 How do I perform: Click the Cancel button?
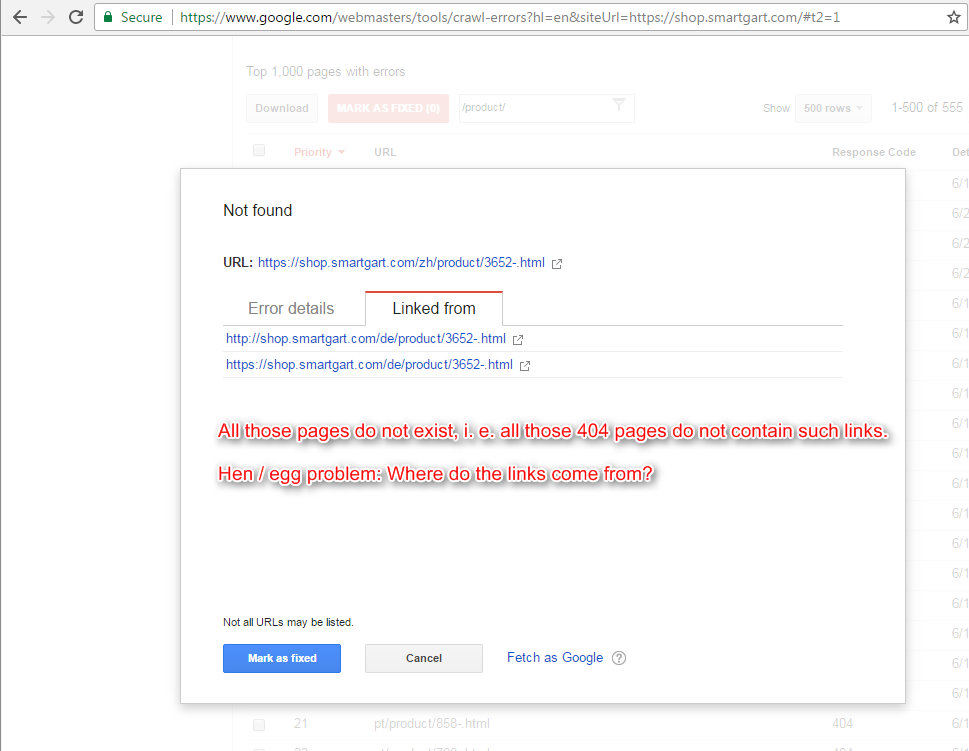point(423,658)
